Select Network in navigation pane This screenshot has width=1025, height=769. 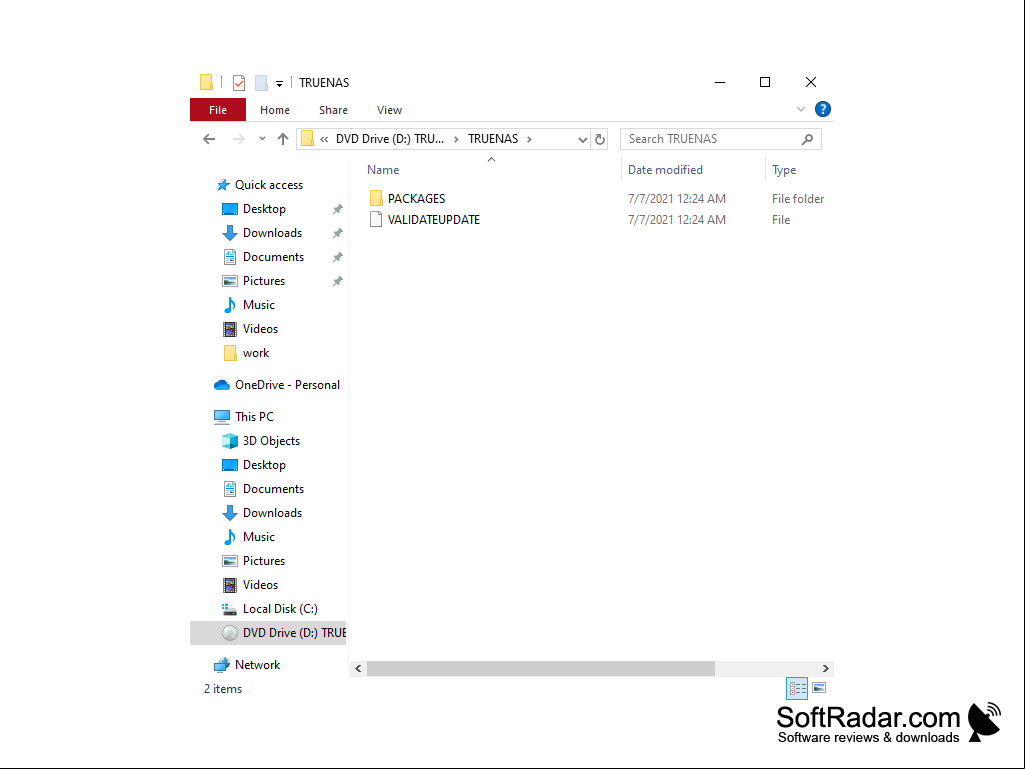257,664
